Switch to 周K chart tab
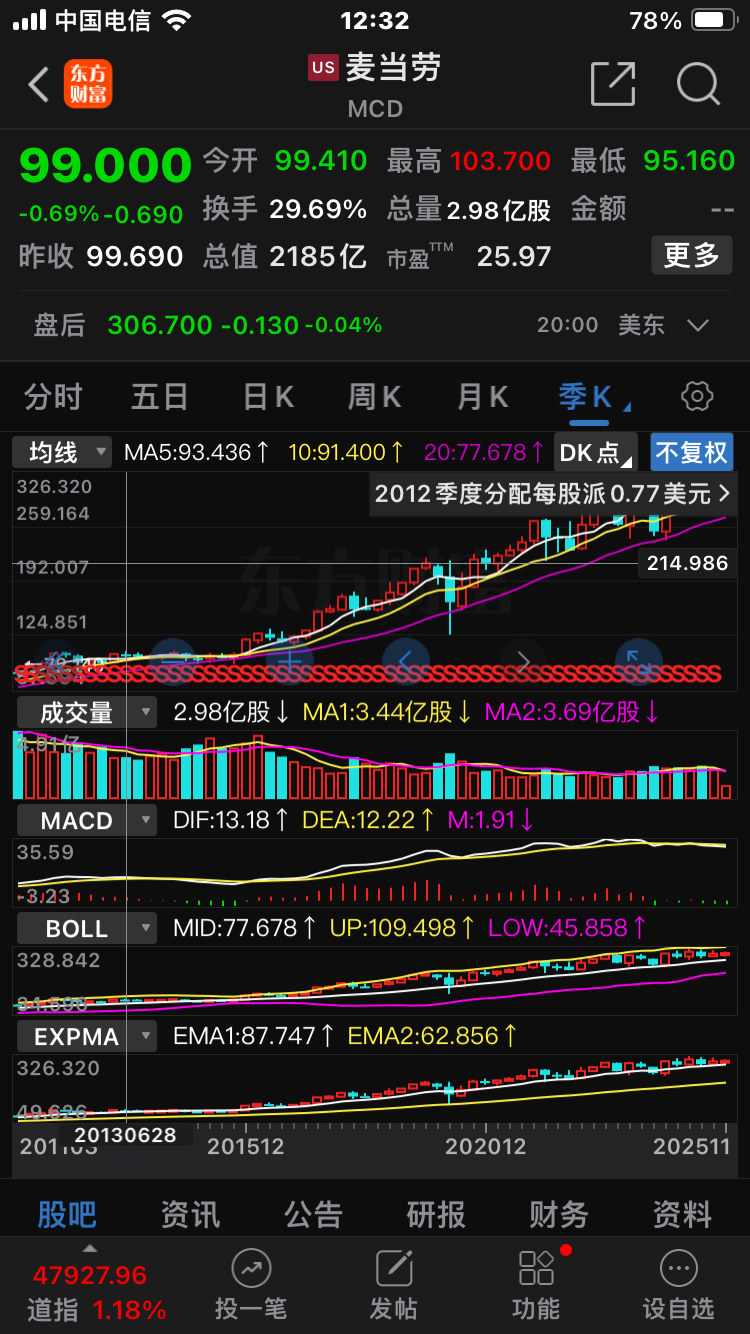The image size is (750, 1334). pos(374,397)
